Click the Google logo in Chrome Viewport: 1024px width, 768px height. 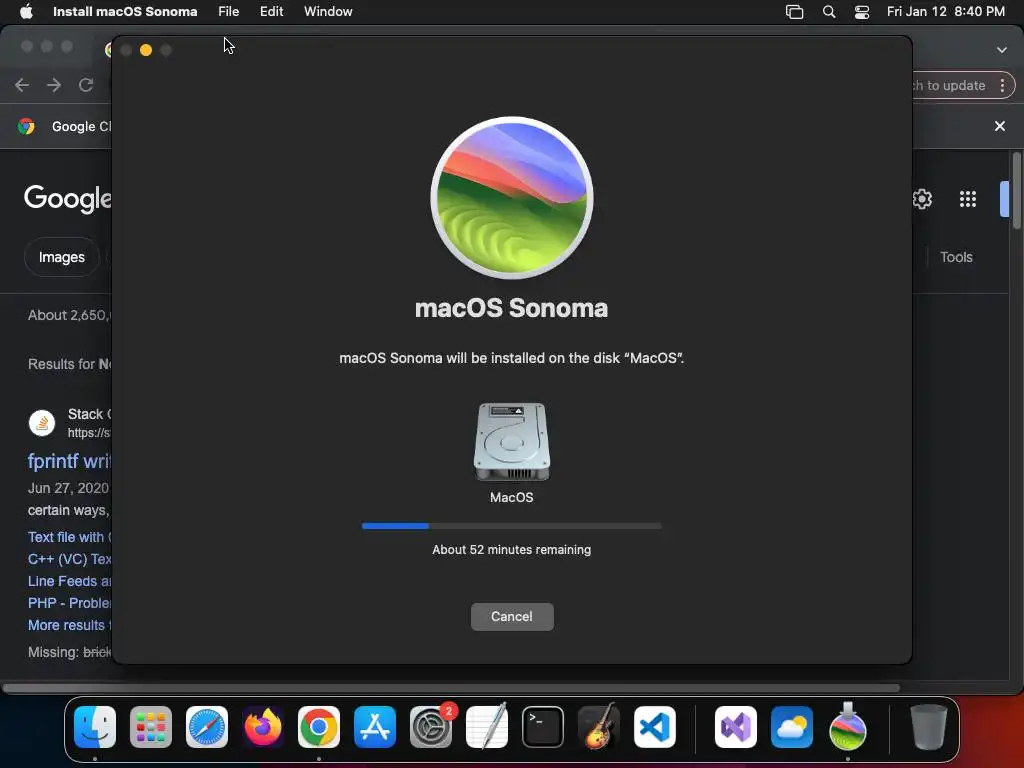coord(68,199)
